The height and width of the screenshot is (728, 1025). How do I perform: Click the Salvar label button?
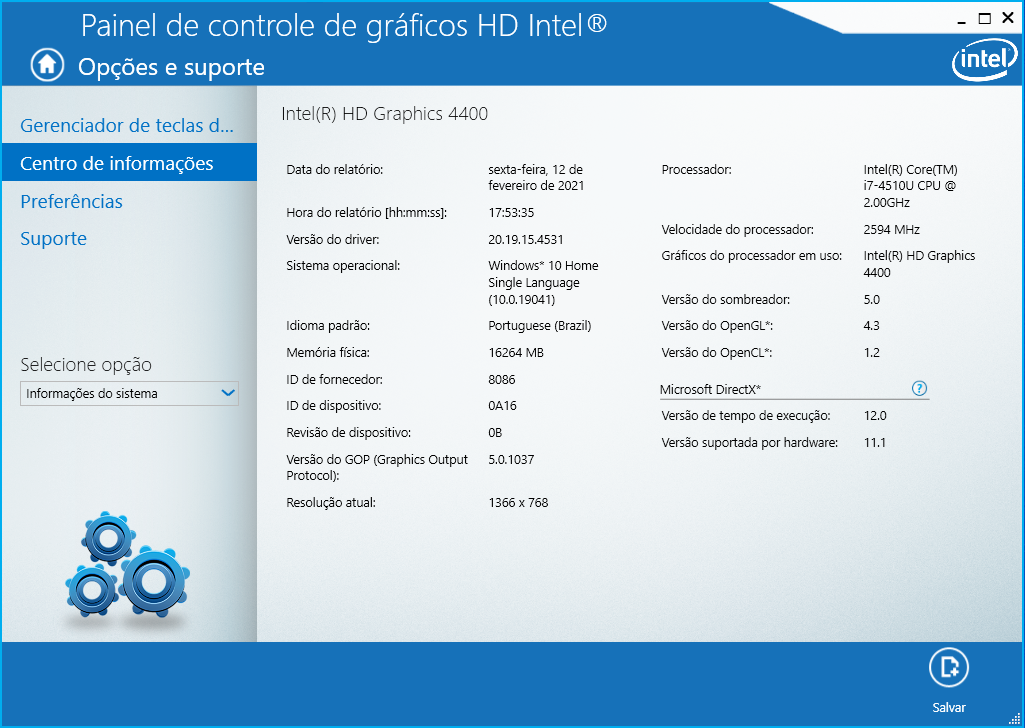949,707
